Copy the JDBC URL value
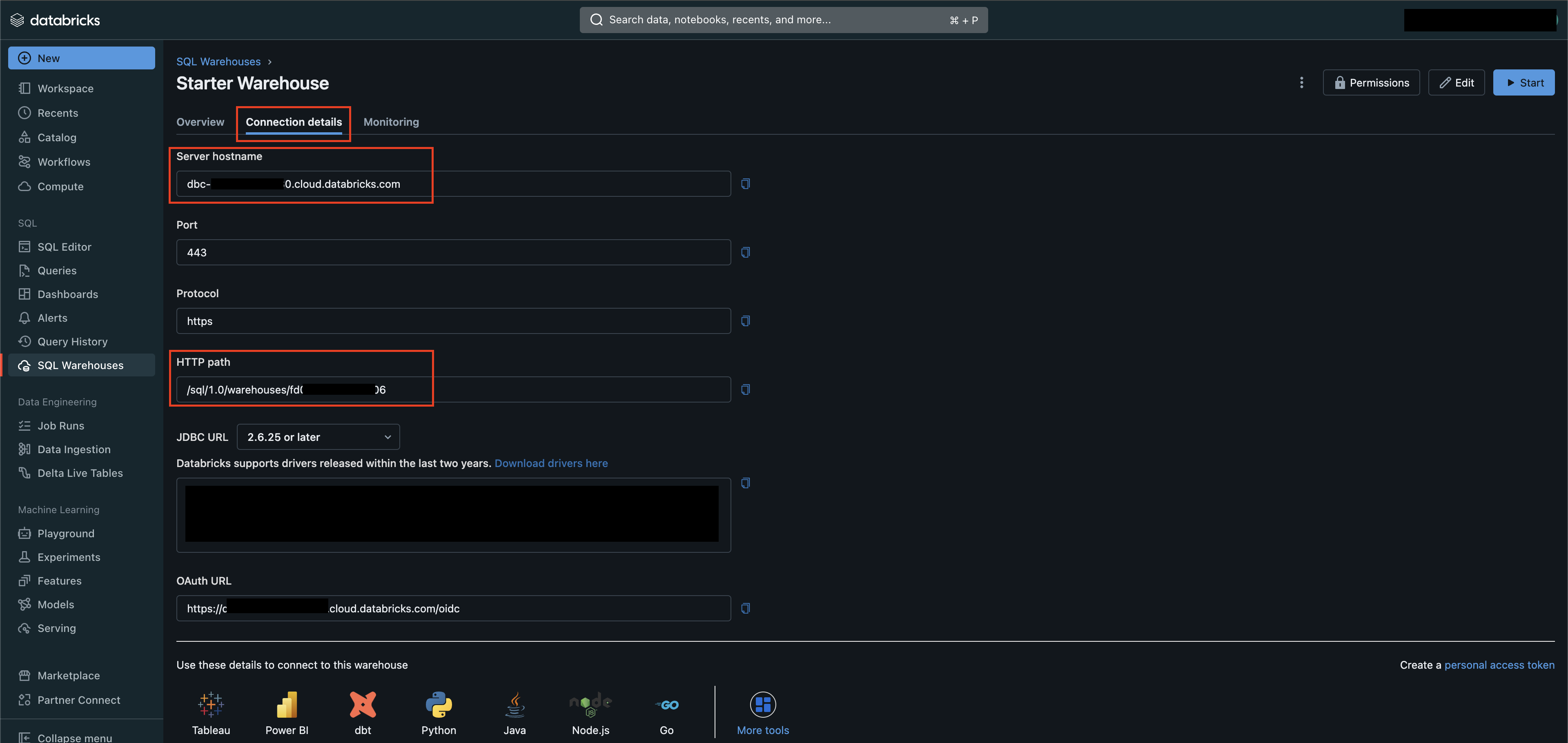This screenshot has width=1568, height=743. click(745, 483)
